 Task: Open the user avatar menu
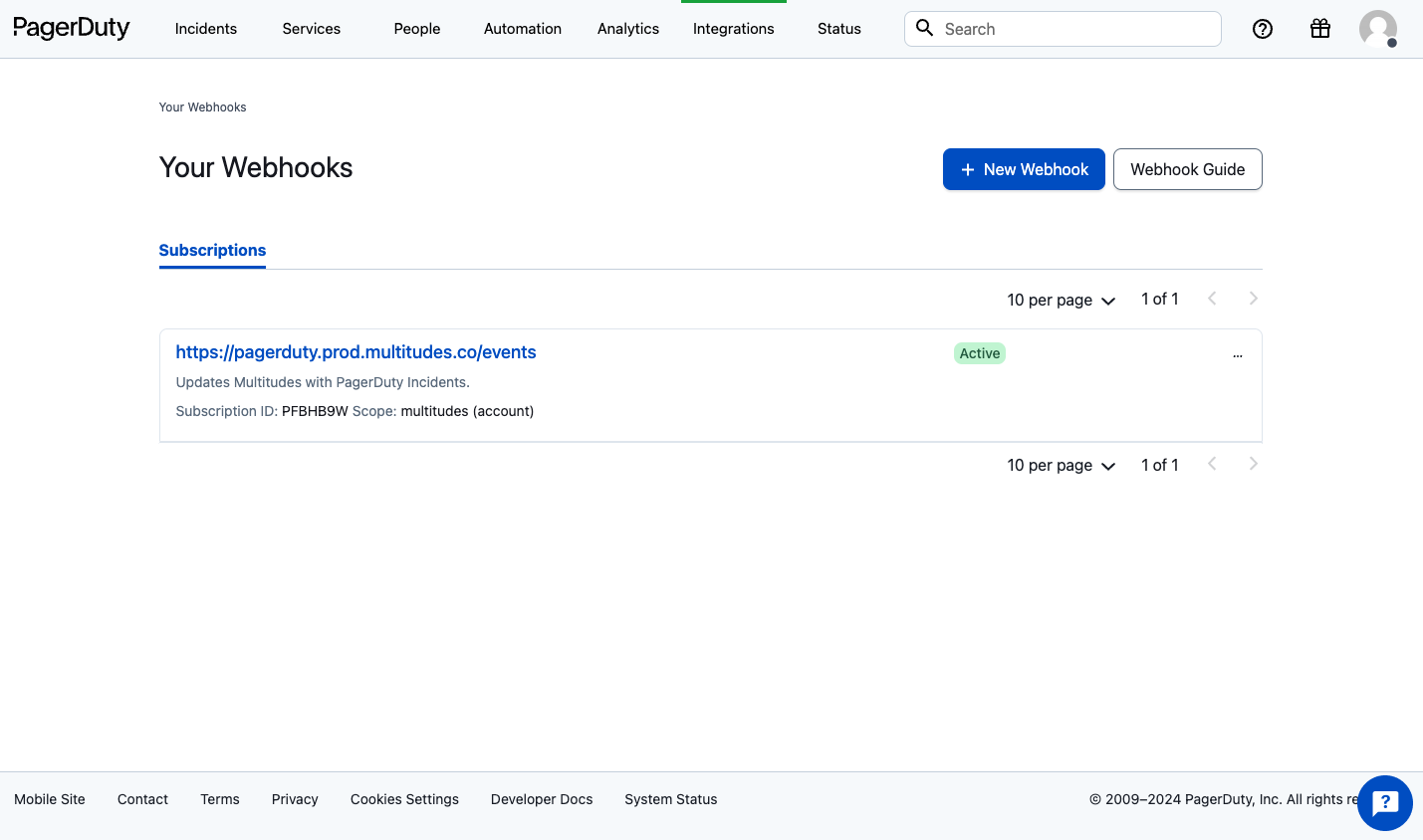[1377, 29]
